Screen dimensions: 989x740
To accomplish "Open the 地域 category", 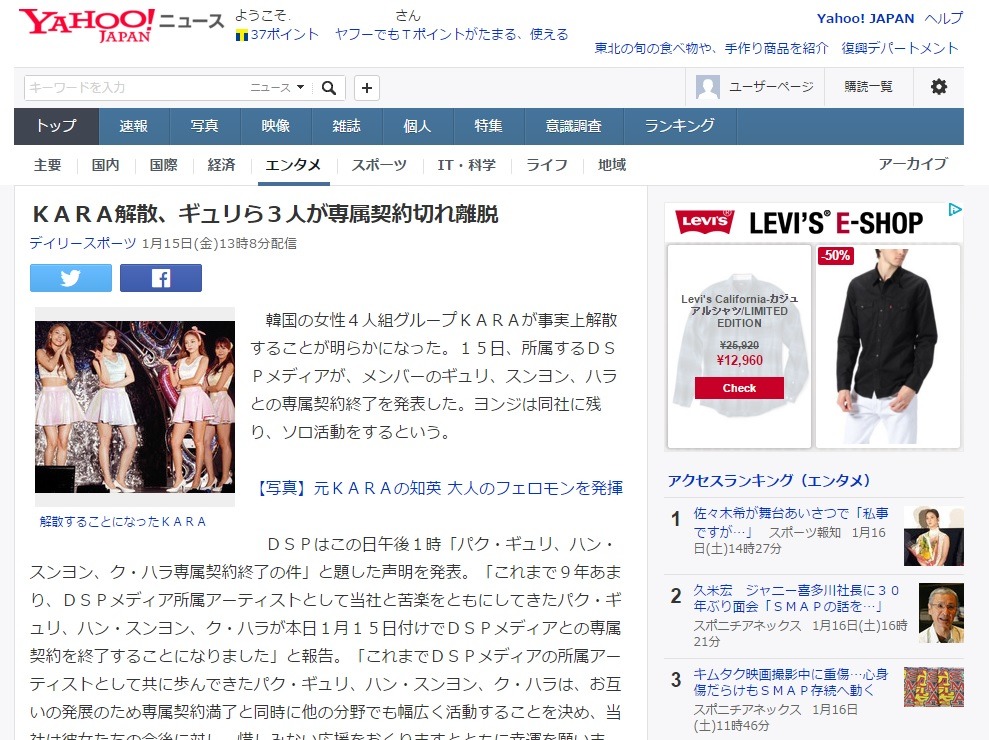I will pos(612,165).
